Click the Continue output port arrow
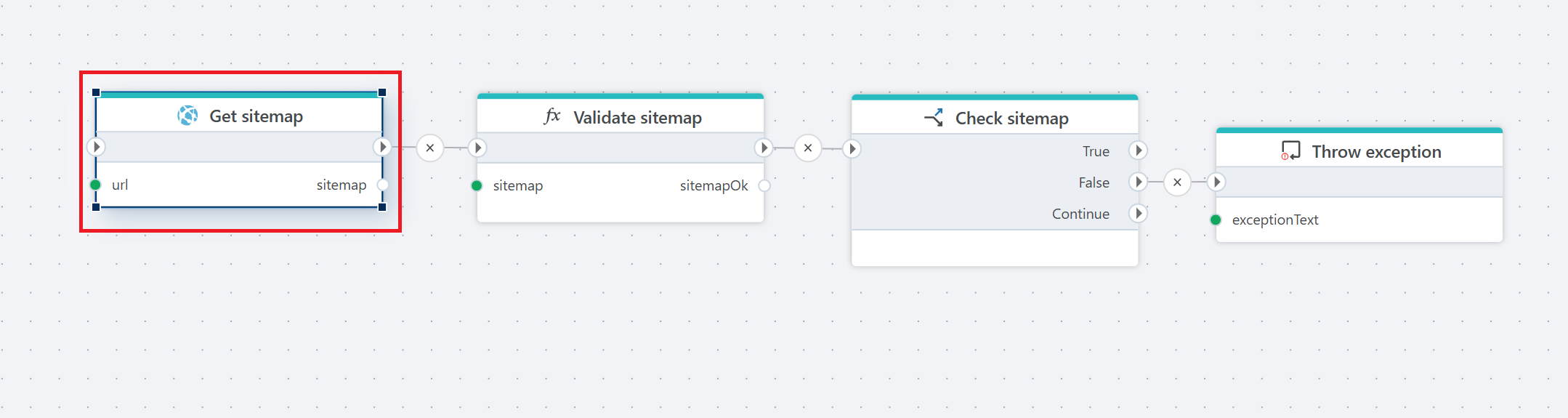The width and height of the screenshot is (1568, 418). pyautogui.click(x=1139, y=213)
